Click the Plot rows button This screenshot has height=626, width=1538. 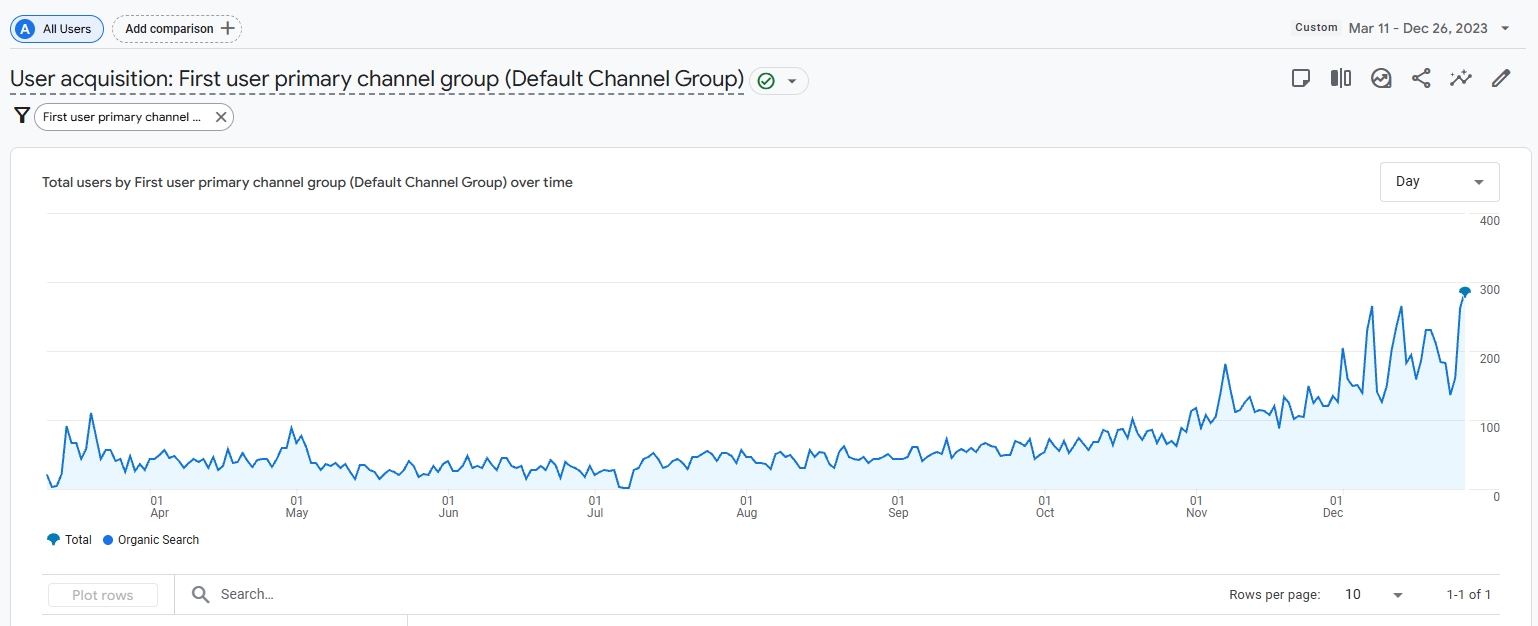(x=103, y=595)
